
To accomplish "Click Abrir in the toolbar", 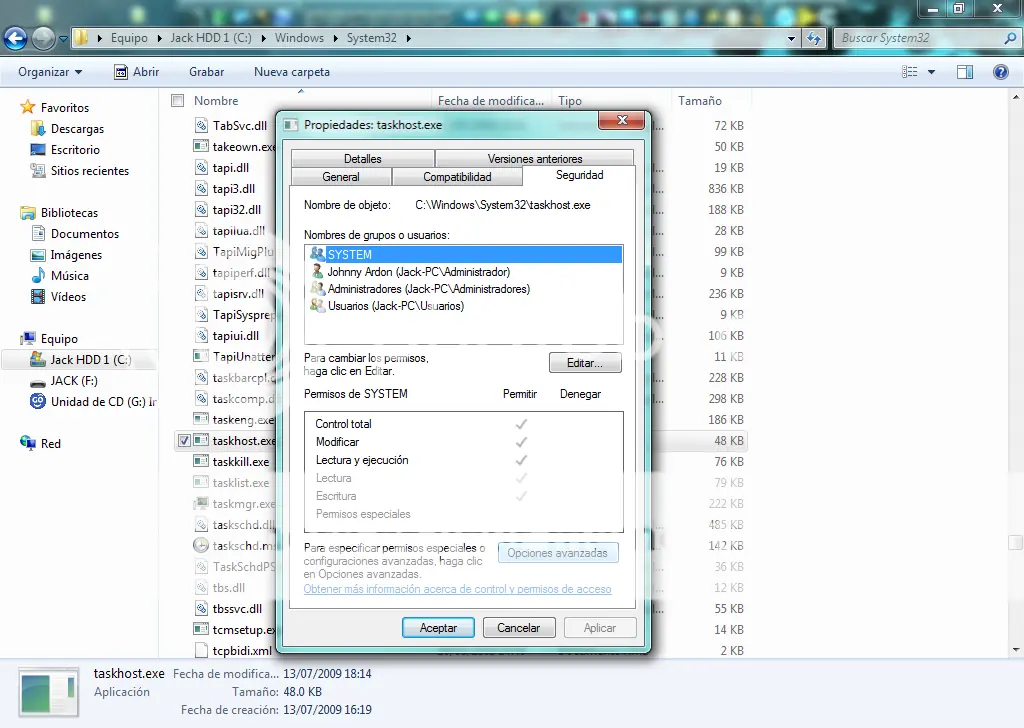I will coord(136,72).
